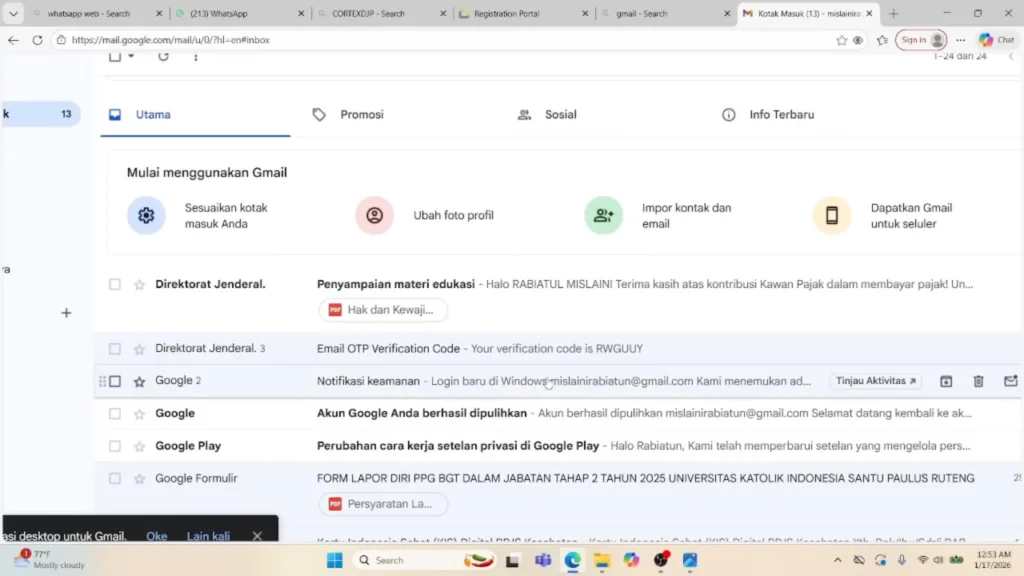This screenshot has height=576, width=1024.
Task: Select checkbox for Google Play email
Action: pos(115,446)
